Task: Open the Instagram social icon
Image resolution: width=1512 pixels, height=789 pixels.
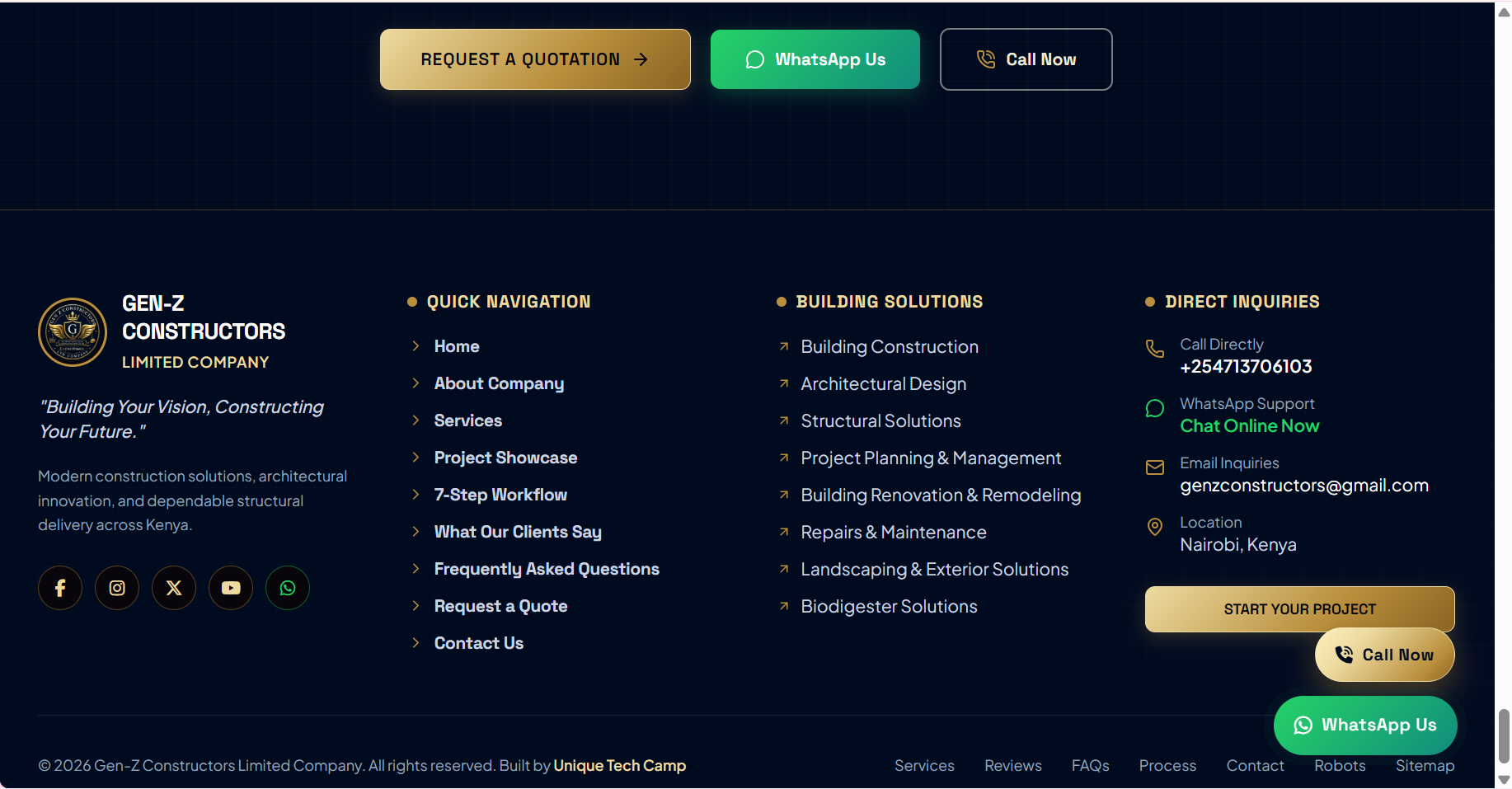Action: click(117, 588)
